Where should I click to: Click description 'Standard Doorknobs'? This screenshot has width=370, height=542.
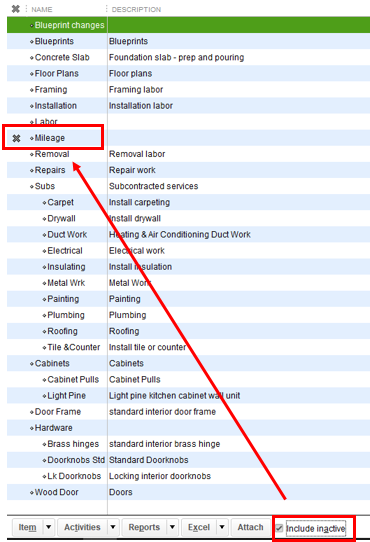tap(149, 460)
